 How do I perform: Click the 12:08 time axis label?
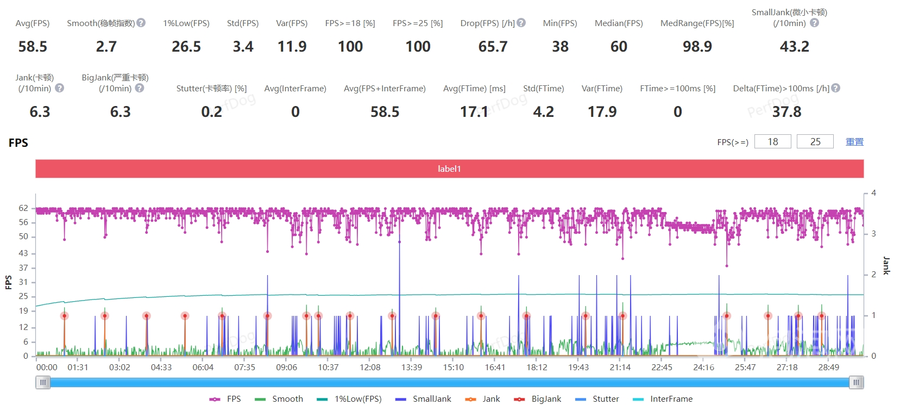pyautogui.click(x=370, y=367)
